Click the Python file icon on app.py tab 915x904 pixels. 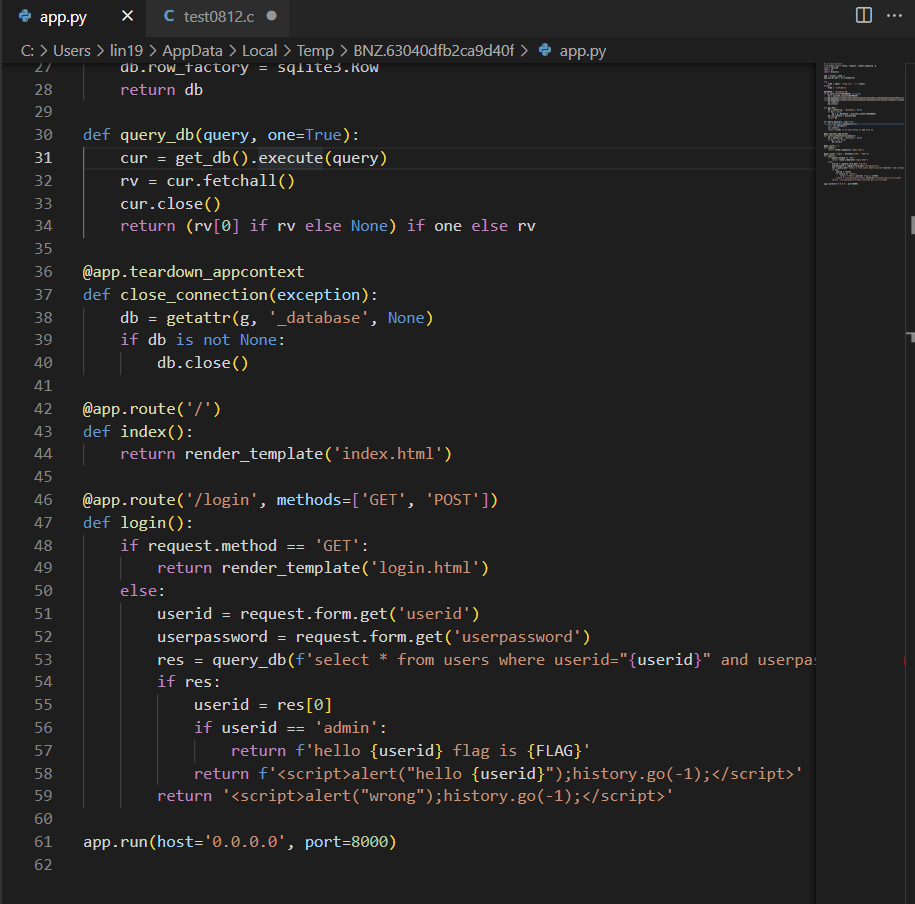(x=25, y=16)
